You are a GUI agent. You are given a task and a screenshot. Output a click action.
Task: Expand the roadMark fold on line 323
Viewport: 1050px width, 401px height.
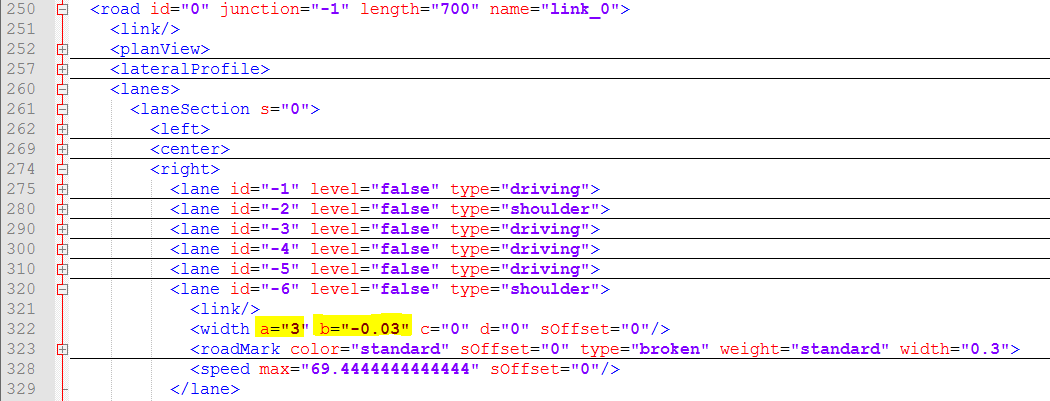point(62,349)
